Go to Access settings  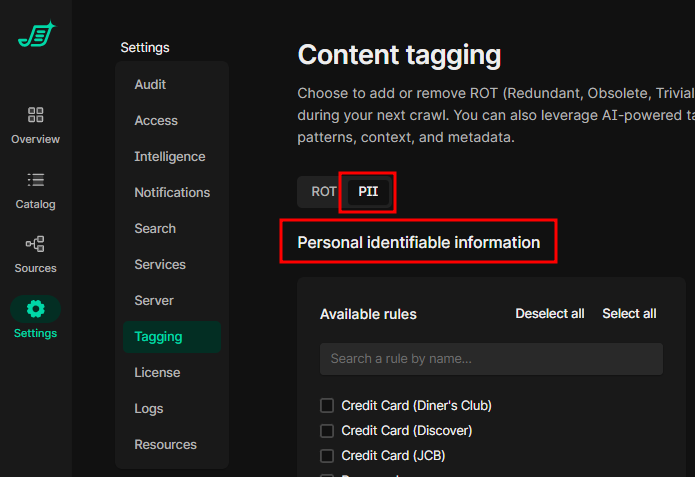pos(156,121)
